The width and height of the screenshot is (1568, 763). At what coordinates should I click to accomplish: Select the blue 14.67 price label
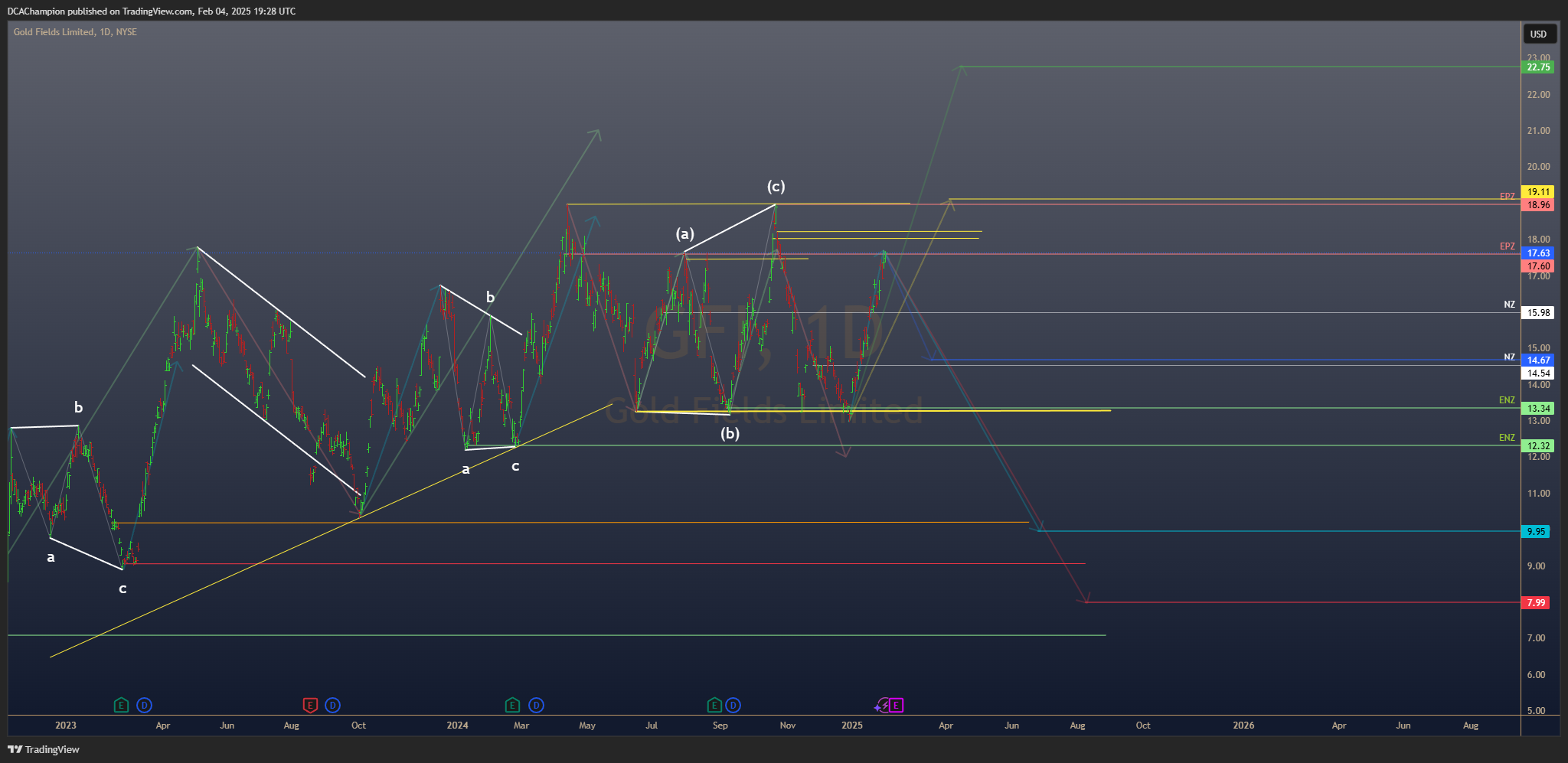click(x=1538, y=360)
